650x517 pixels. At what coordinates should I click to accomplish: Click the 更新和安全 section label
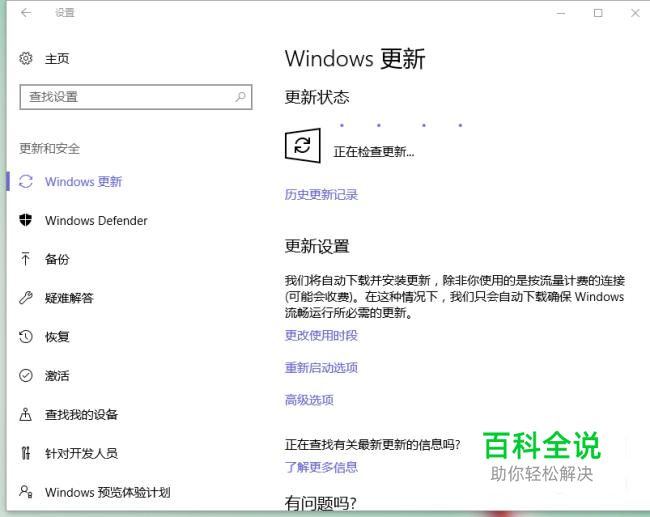pos(49,148)
